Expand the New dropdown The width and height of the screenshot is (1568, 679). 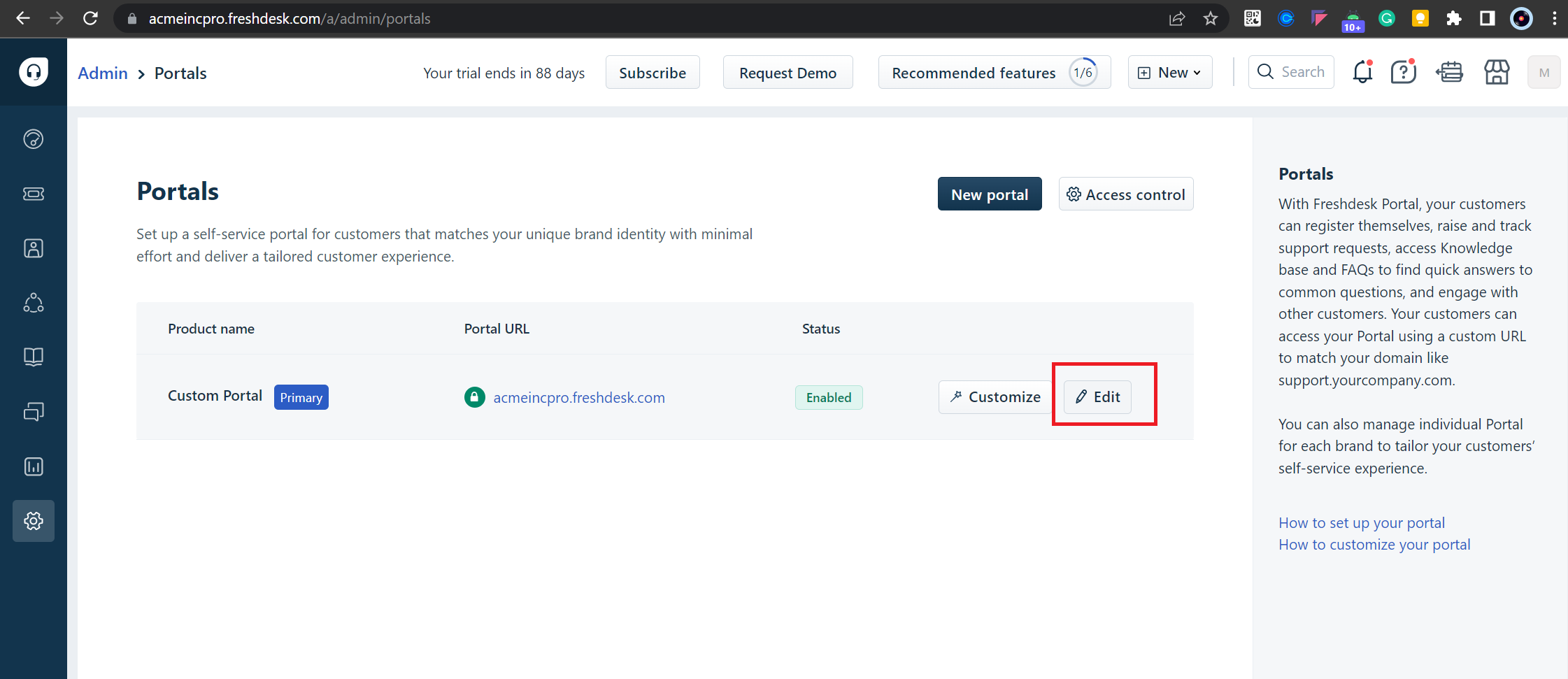pyautogui.click(x=1170, y=72)
